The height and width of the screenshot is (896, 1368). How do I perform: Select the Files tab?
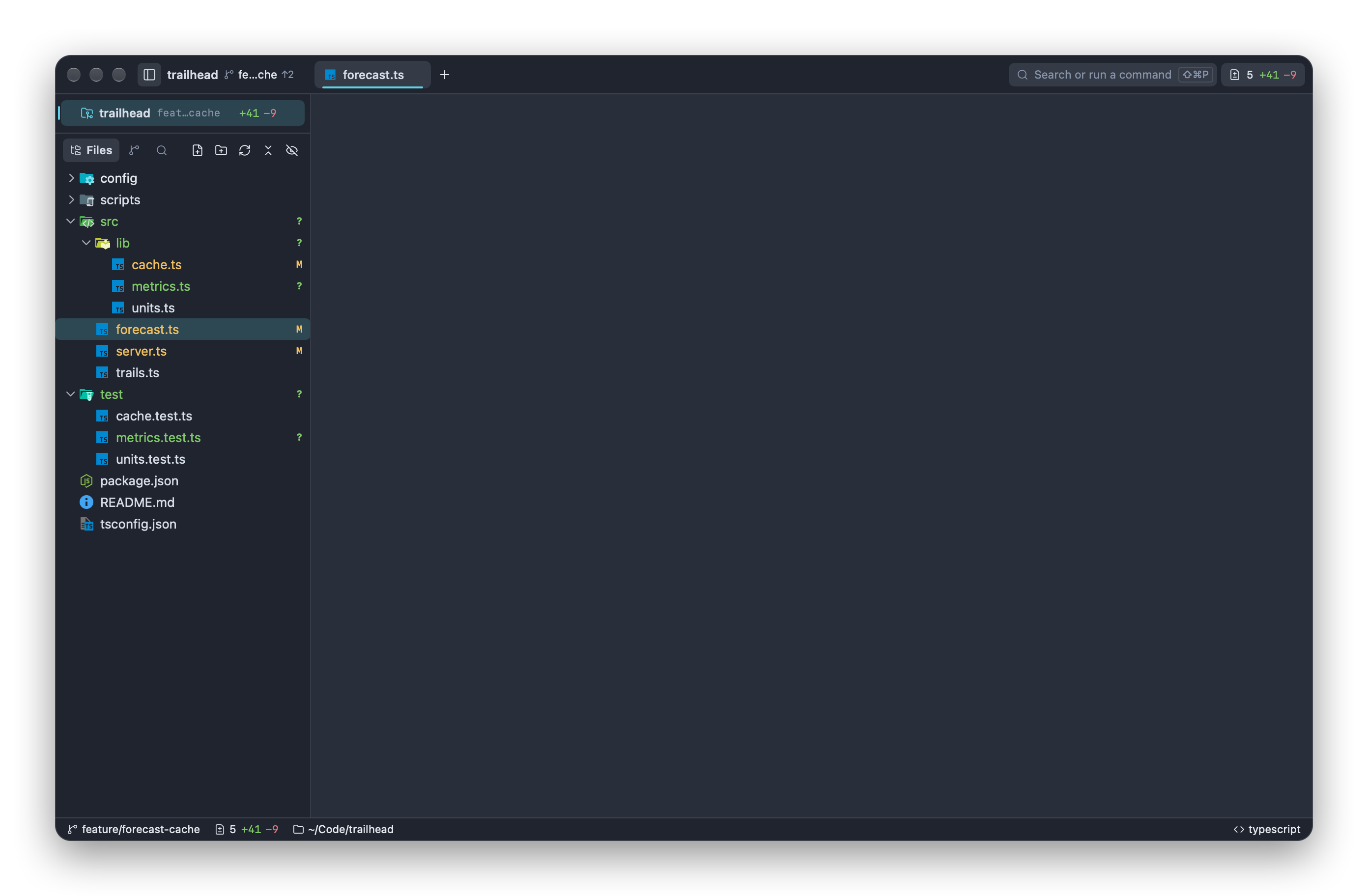(x=91, y=150)
